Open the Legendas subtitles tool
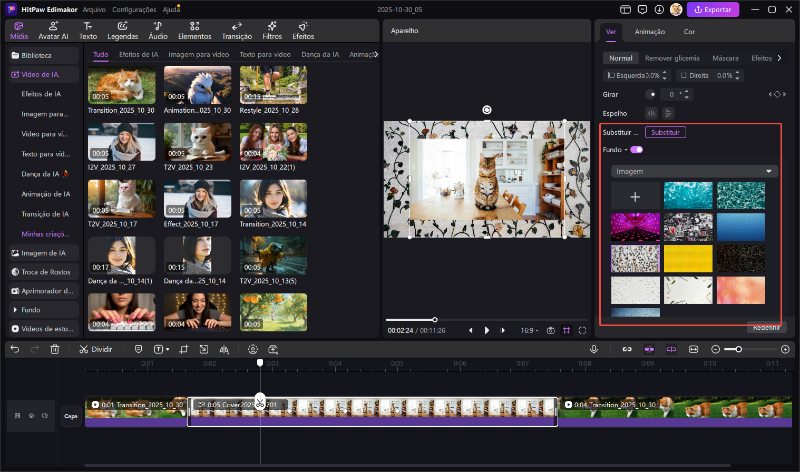Image resolution: width=800 pixels, height=472 pixels. pos(122,31)
